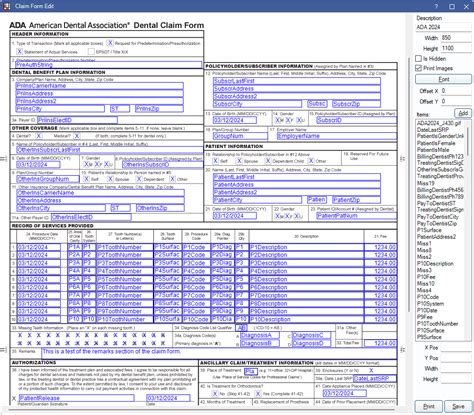Uncheck the Print Images checkbox
This screenshot has height=415, width=474.
point(418,68)
